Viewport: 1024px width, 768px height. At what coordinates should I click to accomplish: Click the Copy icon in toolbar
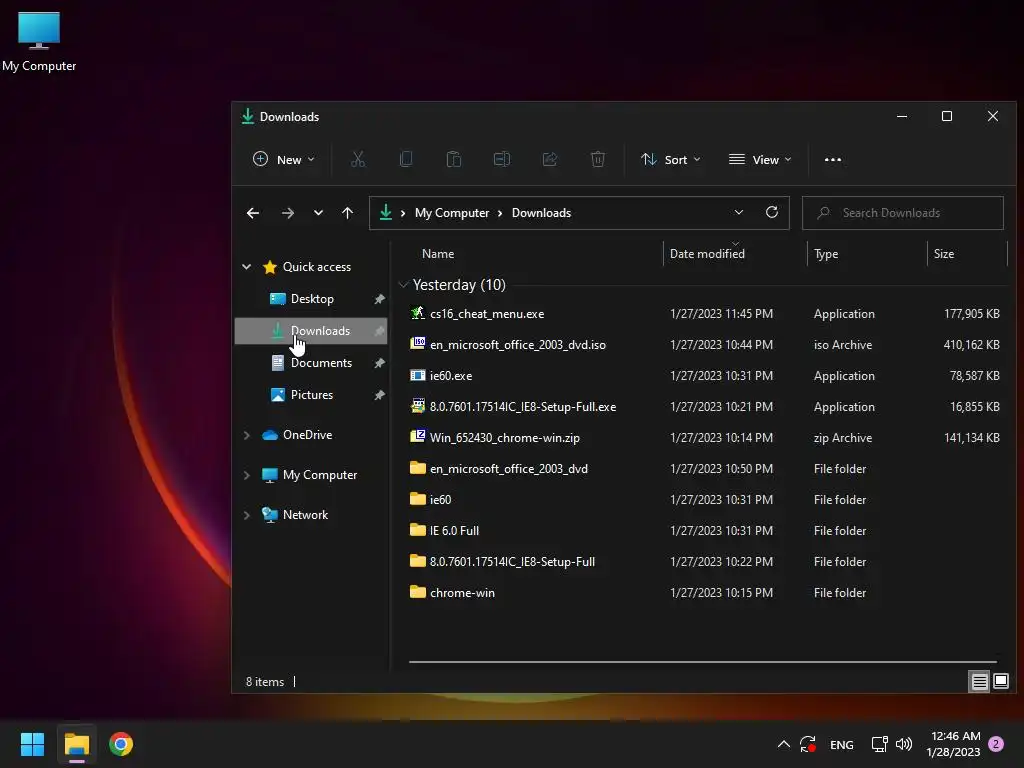click(406, 159)
